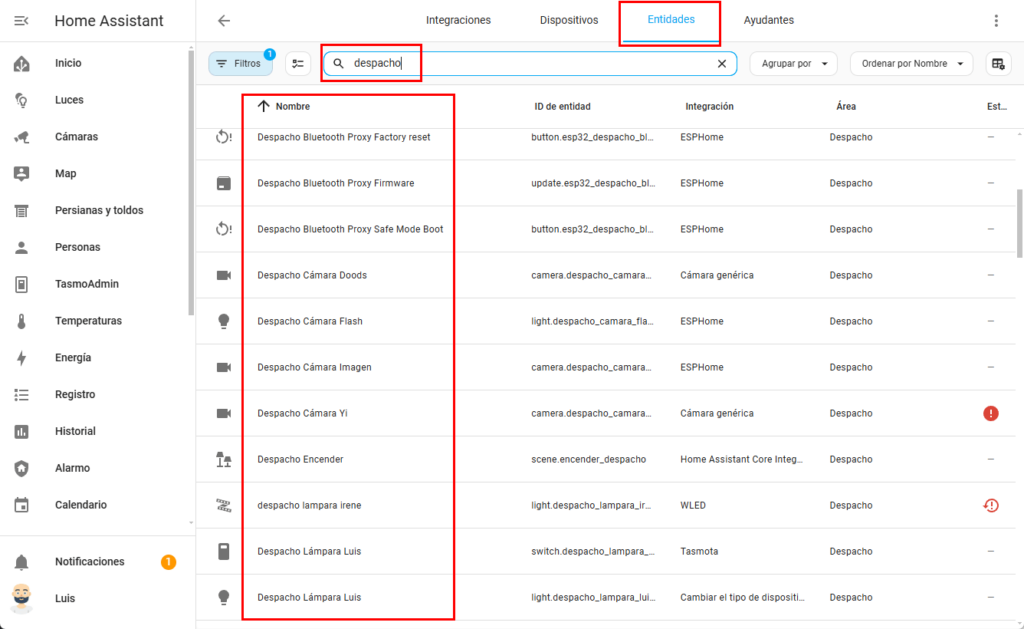
Task: Open Energía from the sidebar
Action: (x=73, y=358)
